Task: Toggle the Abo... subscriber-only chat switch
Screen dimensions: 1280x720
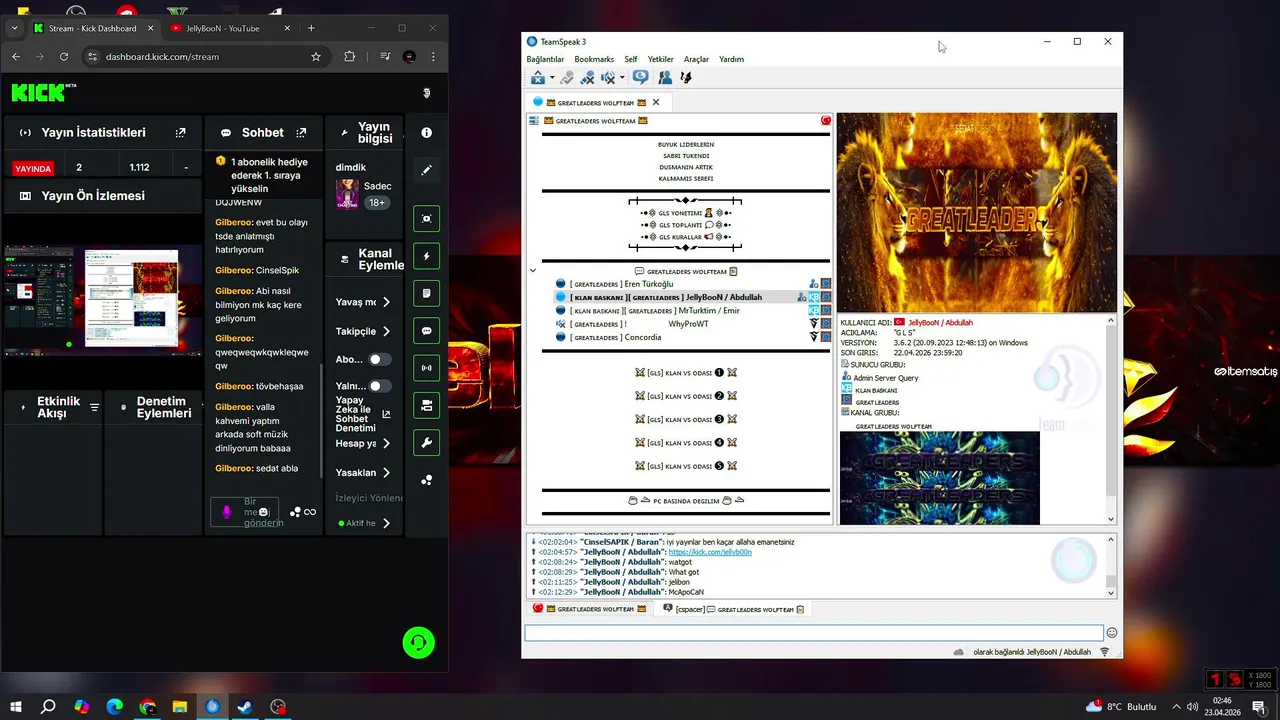Action: tap(380, 359)
